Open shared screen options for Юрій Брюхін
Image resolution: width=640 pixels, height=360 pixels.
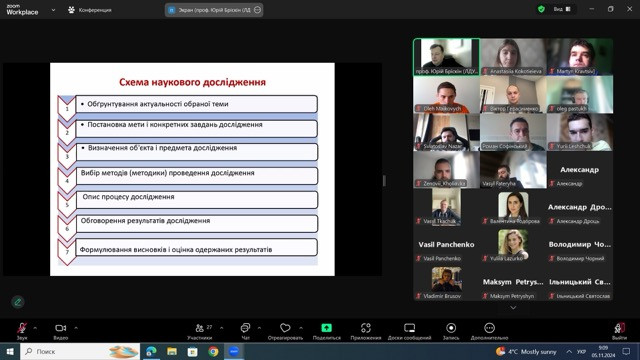[258, 10]
